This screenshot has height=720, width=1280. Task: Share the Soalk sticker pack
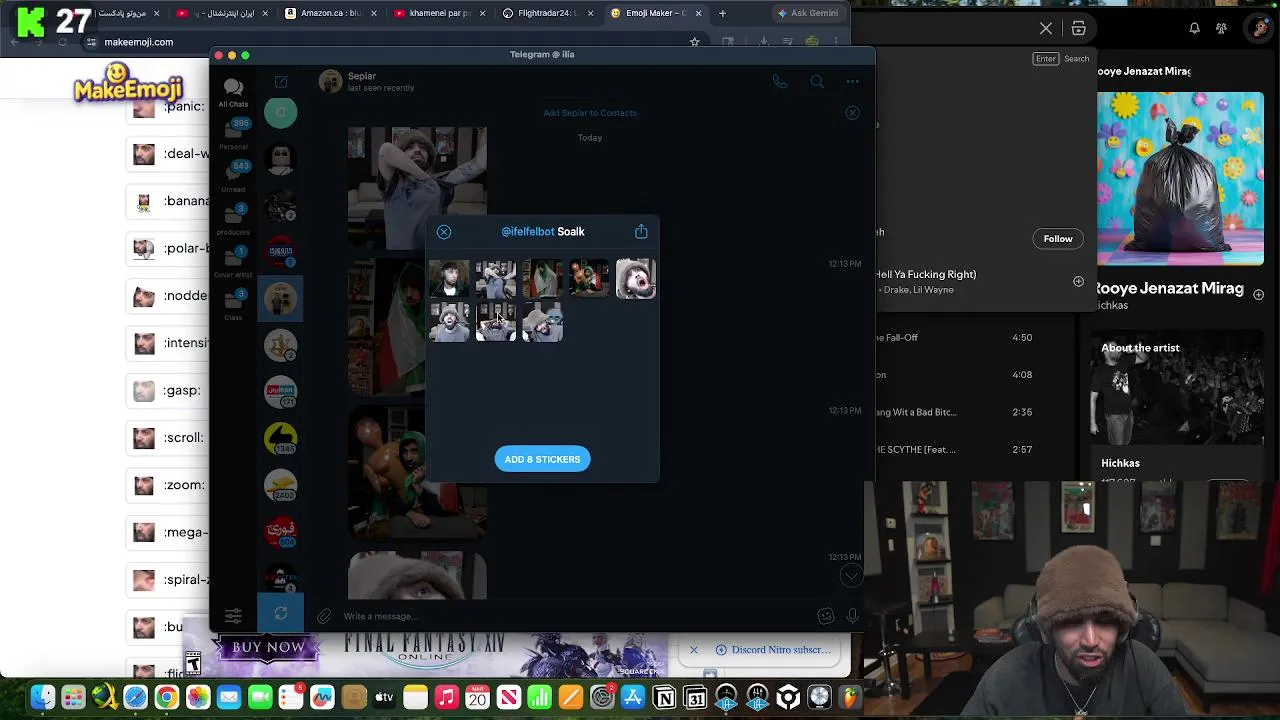[x=641, y=232]
